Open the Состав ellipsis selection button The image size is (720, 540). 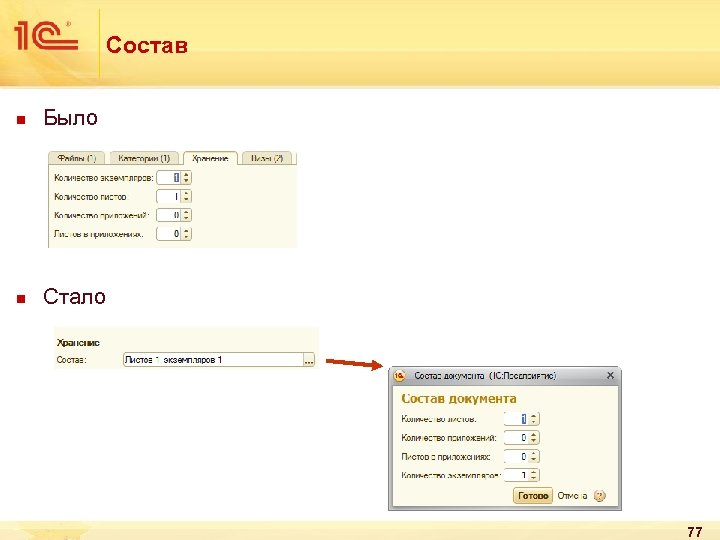pos(309,360)
